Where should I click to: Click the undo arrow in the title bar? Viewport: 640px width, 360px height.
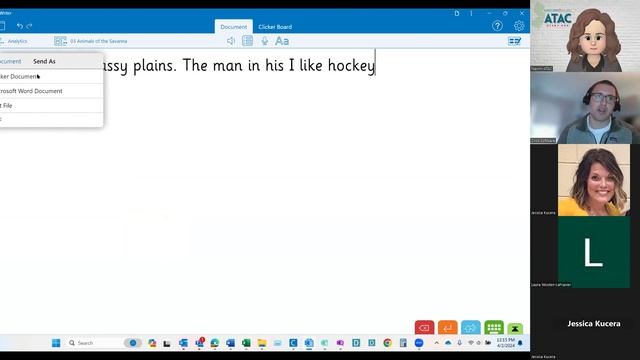click(x=20, y=26)
